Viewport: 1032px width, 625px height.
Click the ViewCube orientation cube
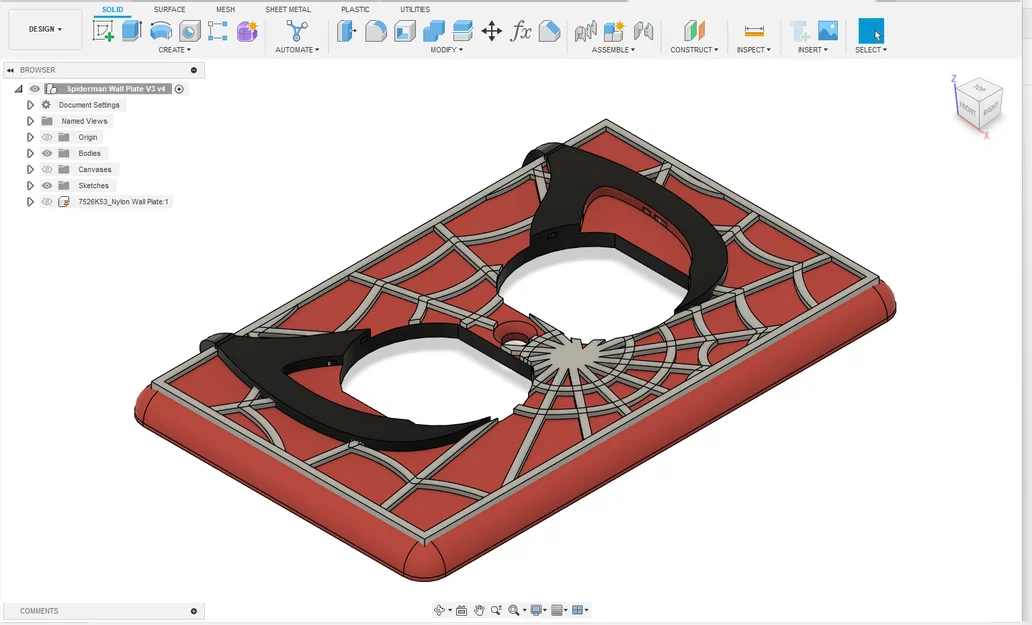(x=977, y=105)
